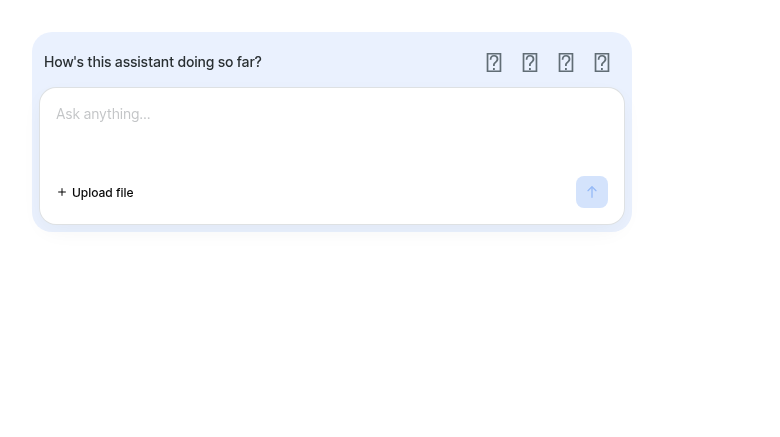Click the plus icon beside Upload file
Screen dimensions: 780x437
click(x=62, y=192)
